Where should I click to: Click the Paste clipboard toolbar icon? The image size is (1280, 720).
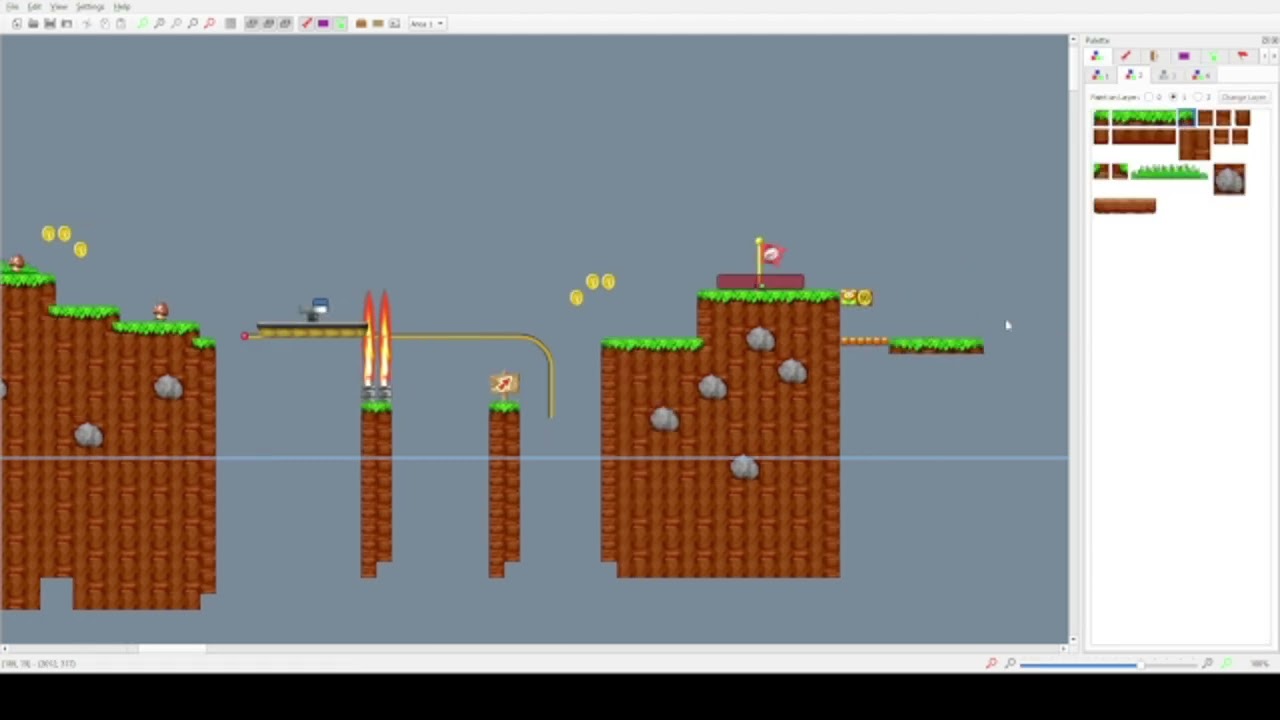coord(120,23)
